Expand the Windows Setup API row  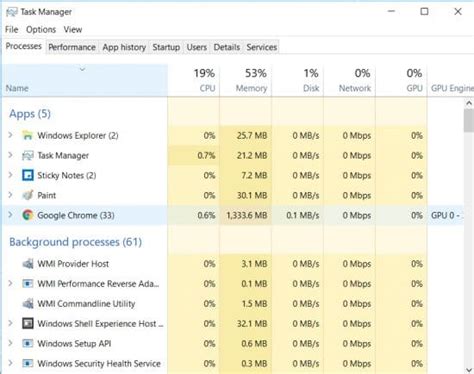(x=10, y=343)
